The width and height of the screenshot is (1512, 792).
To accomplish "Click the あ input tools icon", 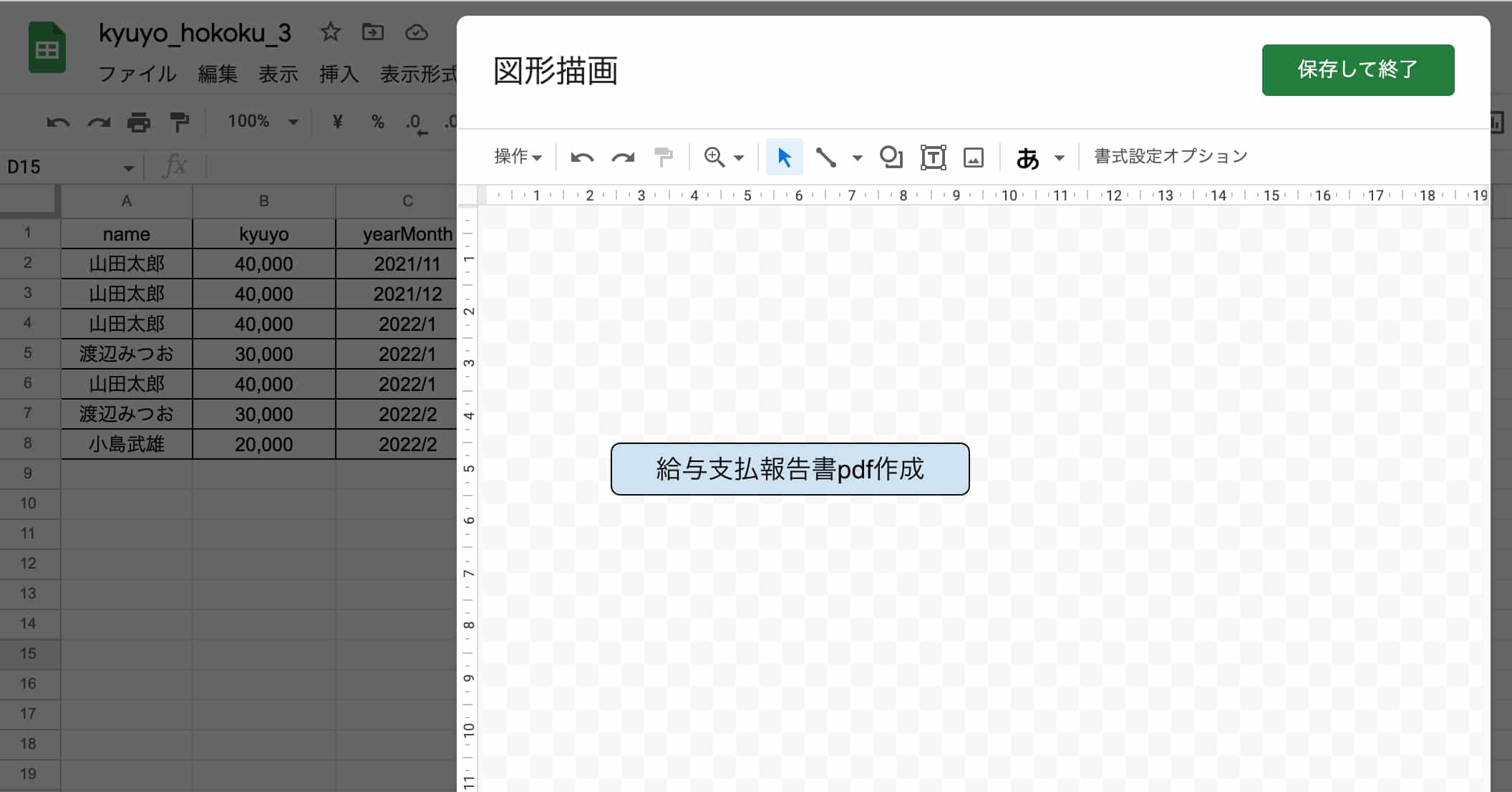I will coord(1027,158).
